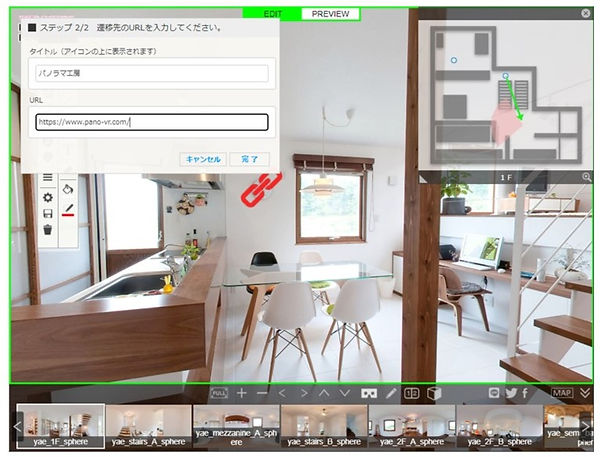Share the panorama on Facebook

pos(525,393)
